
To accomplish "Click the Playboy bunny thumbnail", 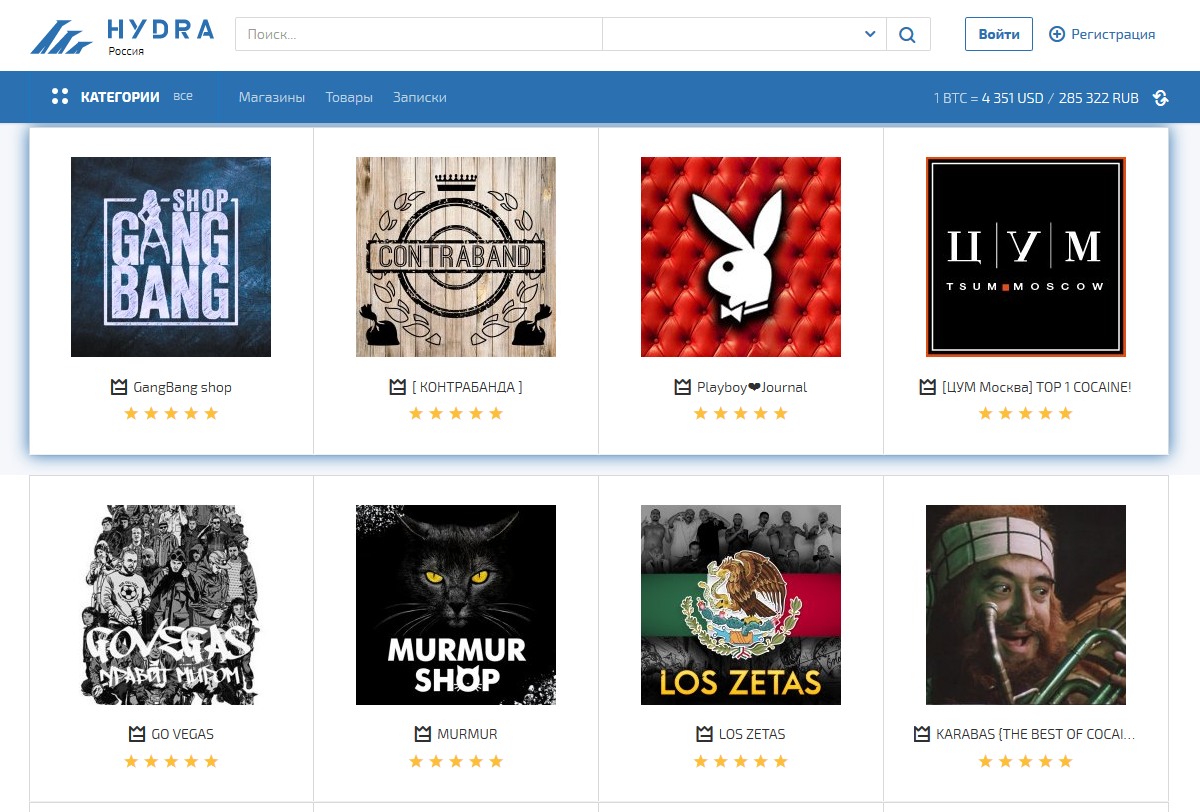I will click(741, 257).
